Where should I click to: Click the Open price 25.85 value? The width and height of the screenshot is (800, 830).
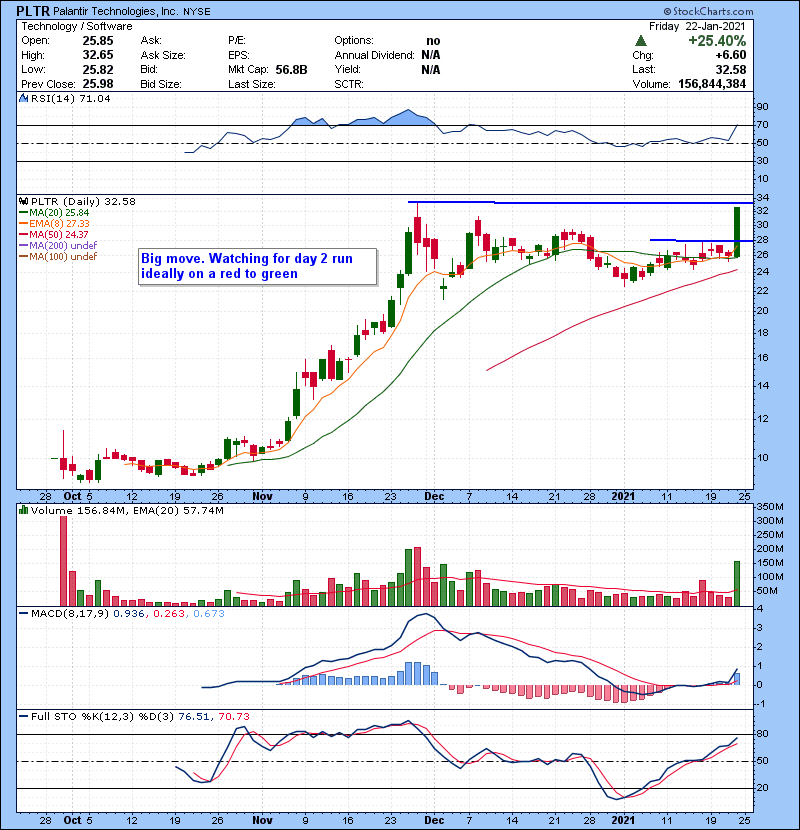click(x=97, y=41)
